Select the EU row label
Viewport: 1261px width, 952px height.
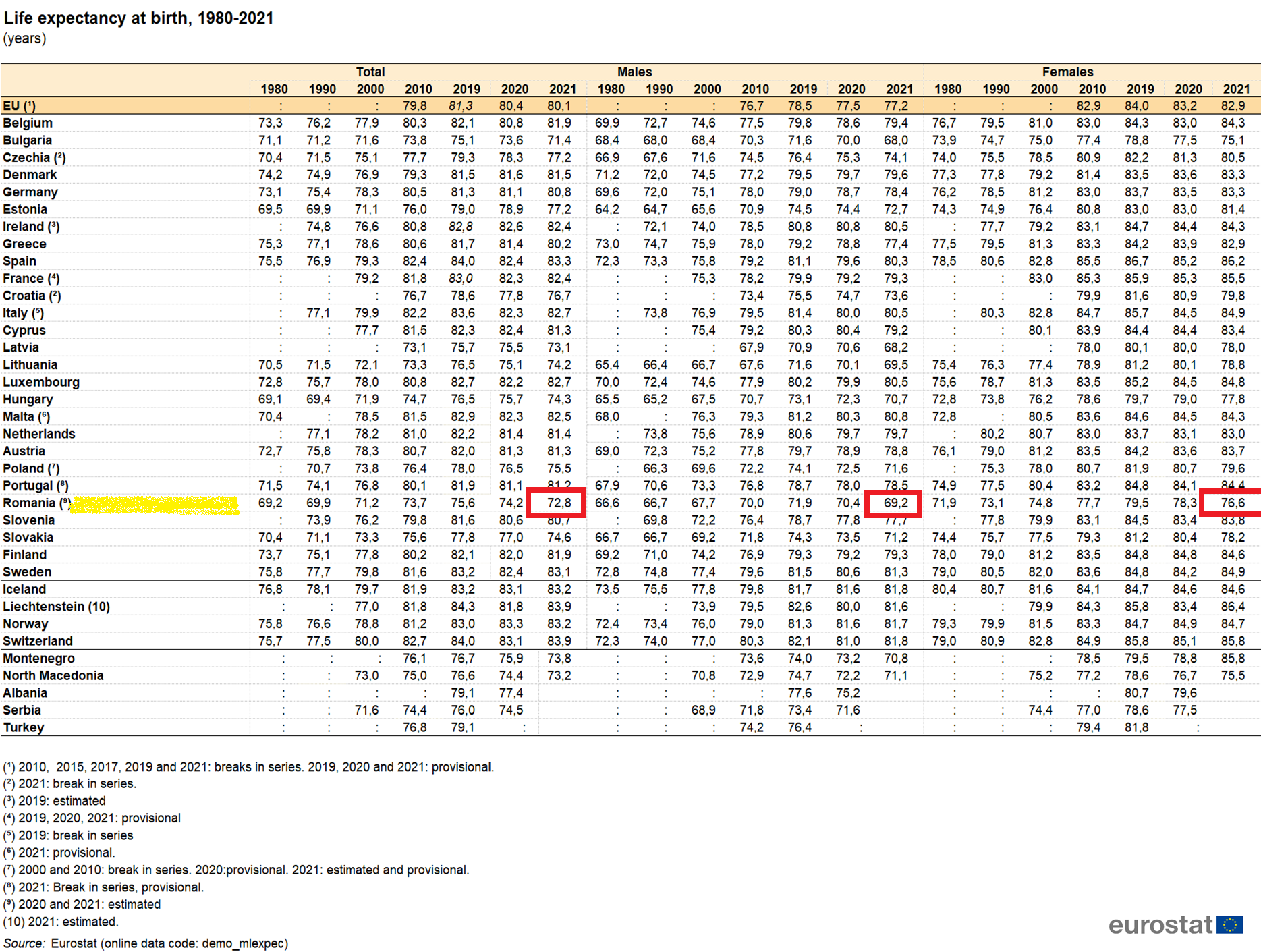[x=19, y=106]
